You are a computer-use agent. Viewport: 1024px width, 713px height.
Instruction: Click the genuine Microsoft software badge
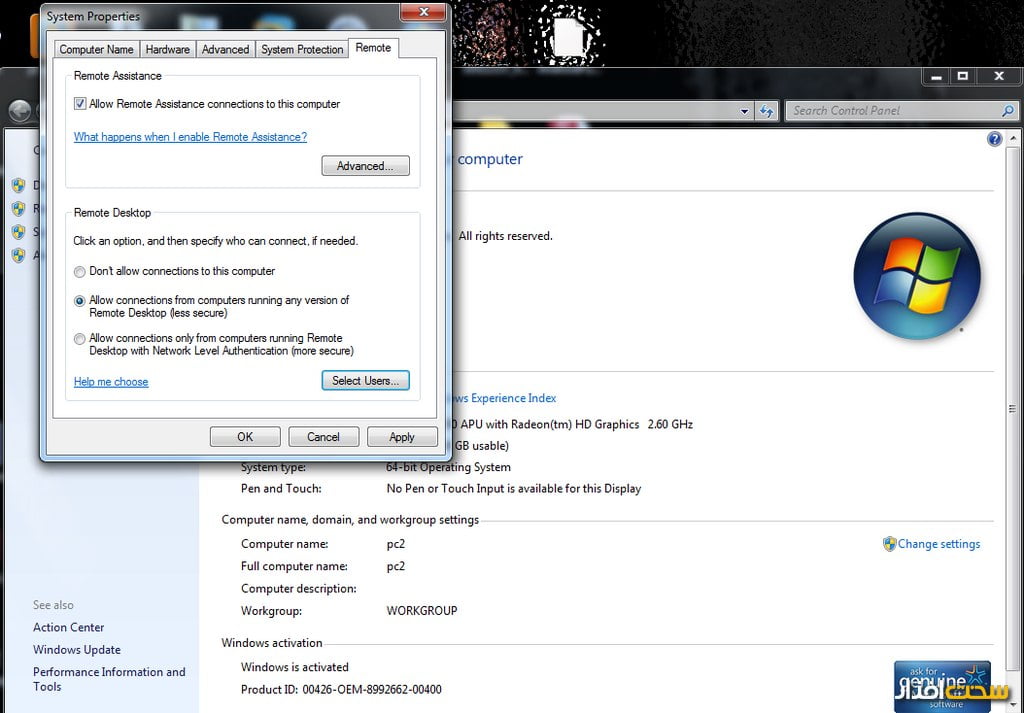pyautogui.click(x=942, y=685)
